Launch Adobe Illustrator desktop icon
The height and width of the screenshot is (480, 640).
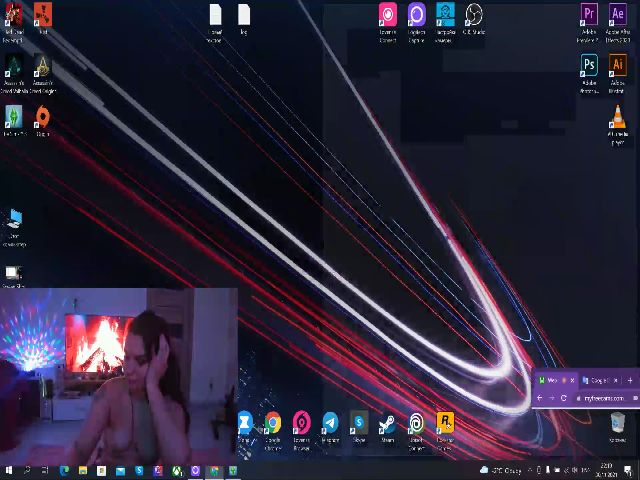coord(618,66)
